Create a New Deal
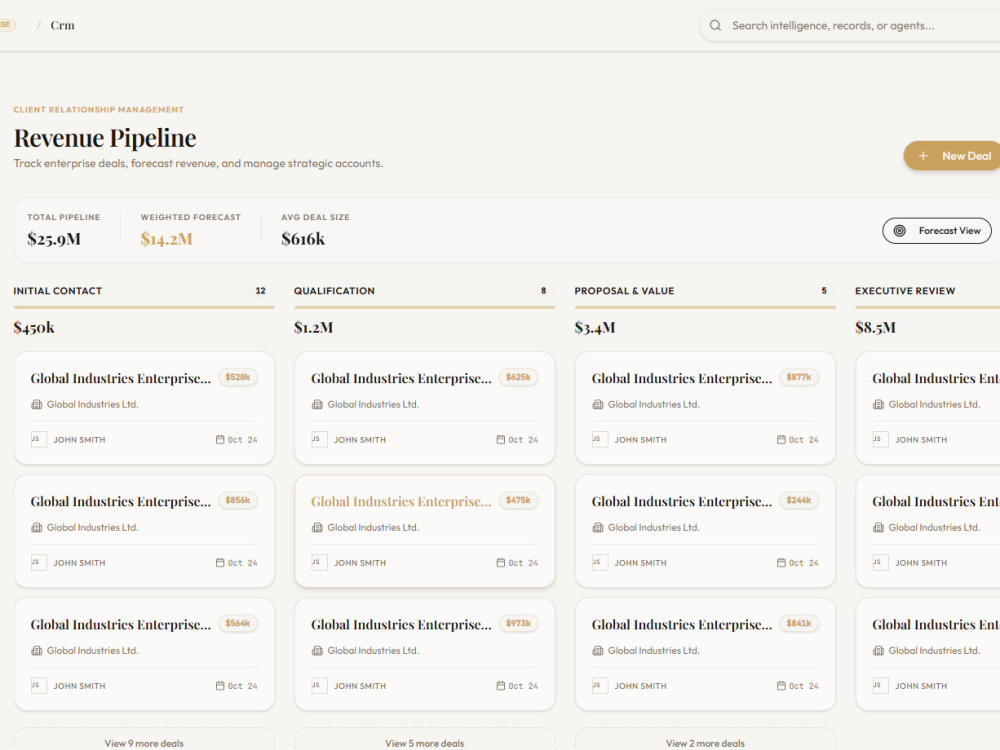Viewport: 1000px width, 750px height. pyautogui.click(x=952, y=156)
